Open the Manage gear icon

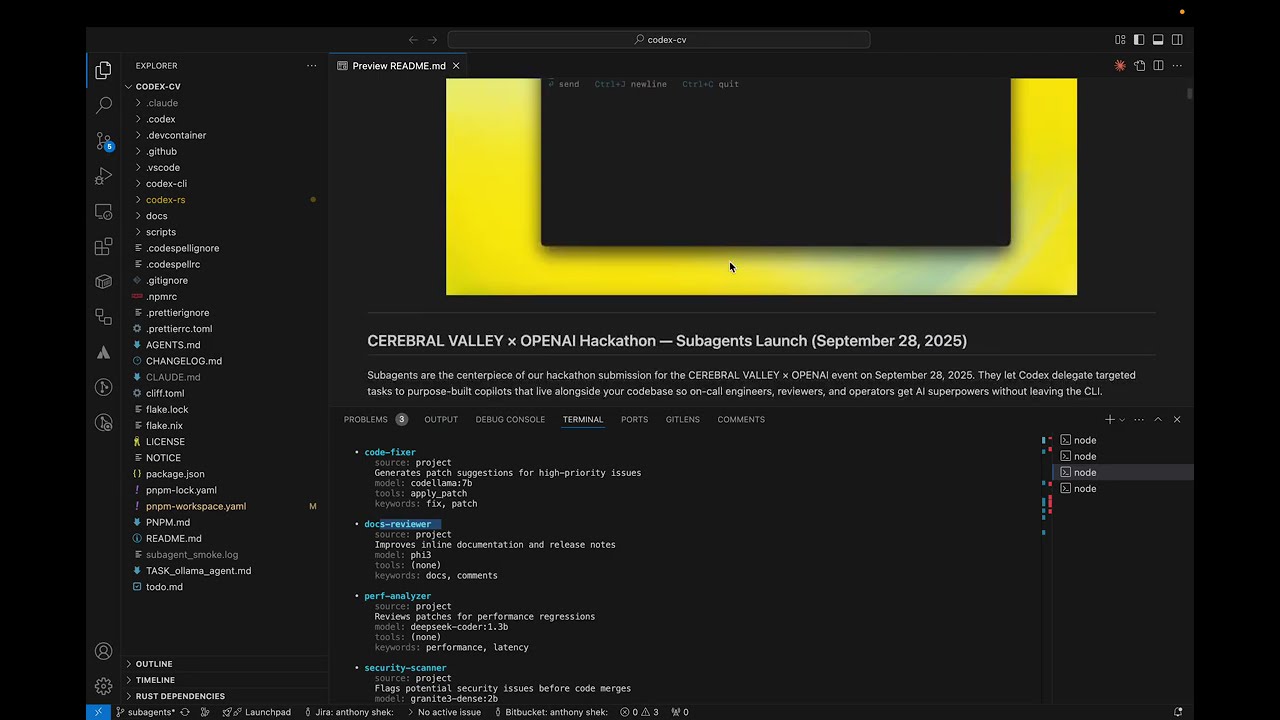[103, 686]
